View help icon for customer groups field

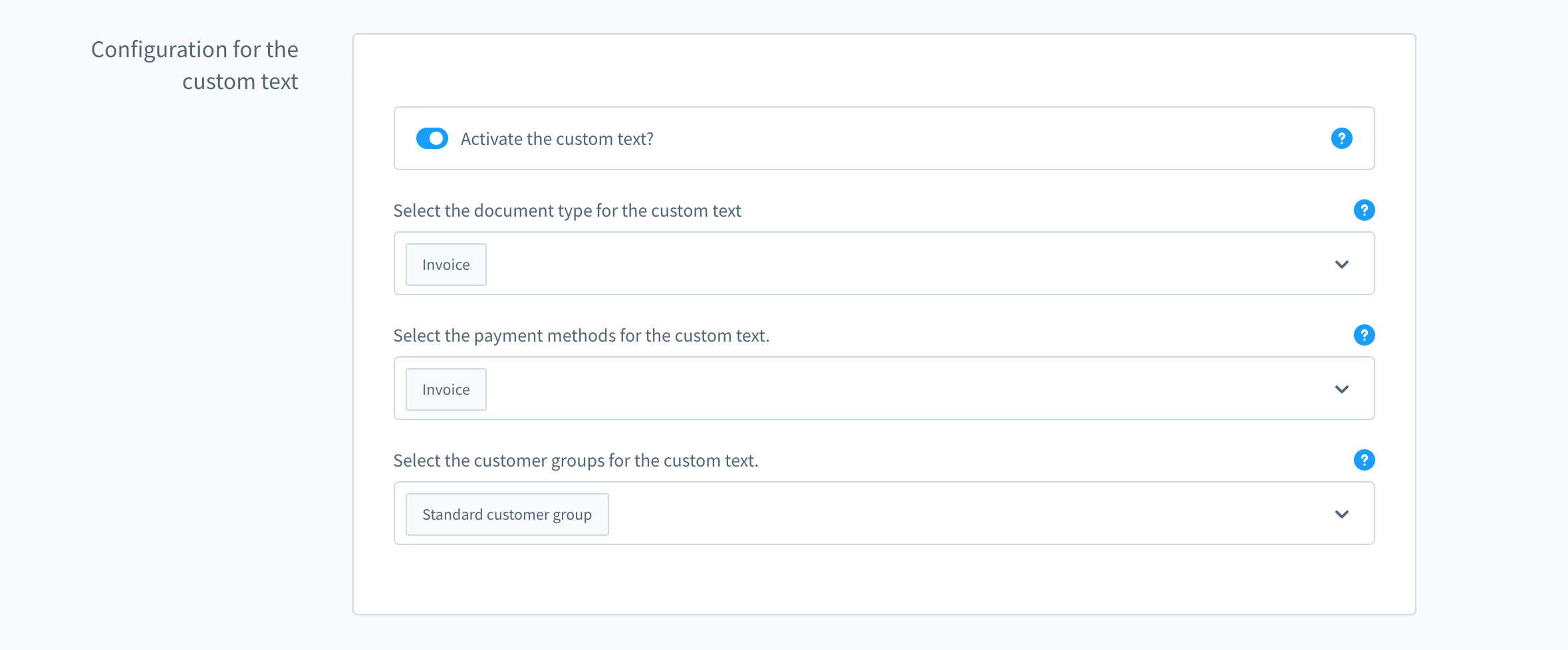pos(1364,460)
